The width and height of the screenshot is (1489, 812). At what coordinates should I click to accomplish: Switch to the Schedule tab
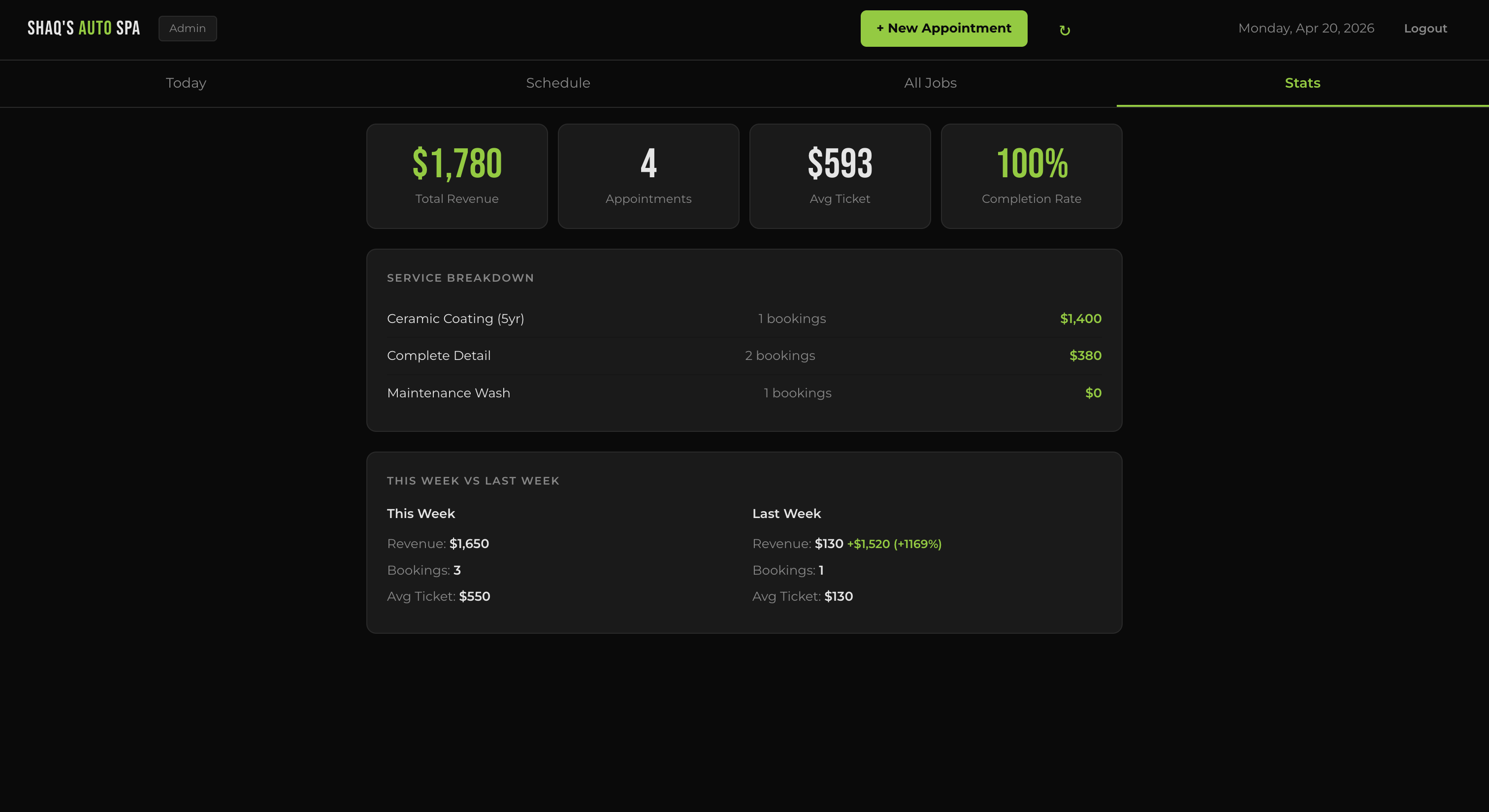558,83
